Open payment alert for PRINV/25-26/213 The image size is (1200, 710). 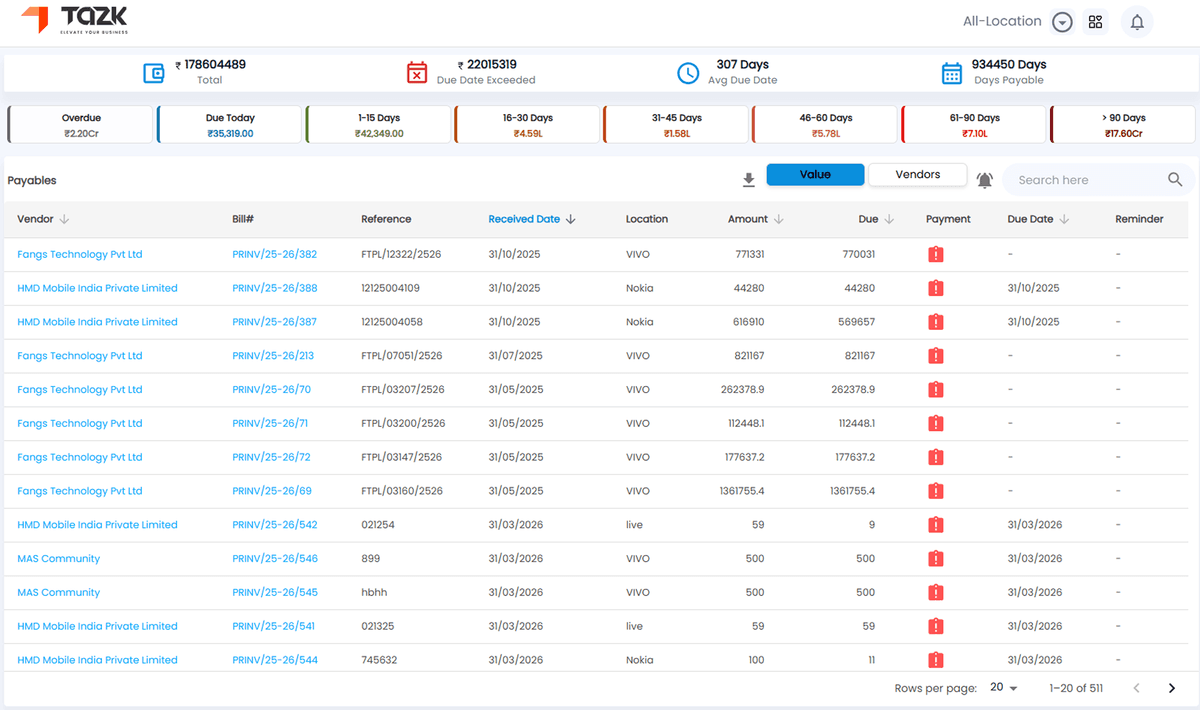936,356
